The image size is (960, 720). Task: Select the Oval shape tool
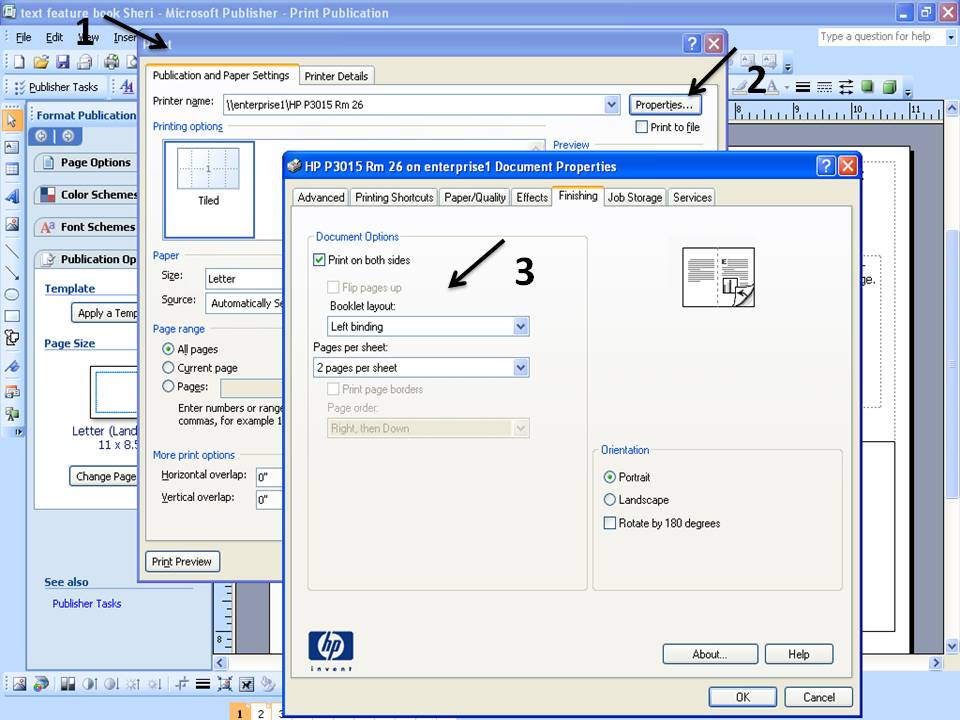click(x=12, y=294)
